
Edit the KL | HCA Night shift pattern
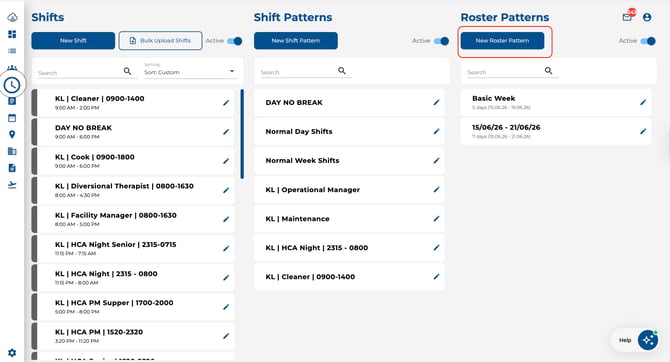(436, 247)
